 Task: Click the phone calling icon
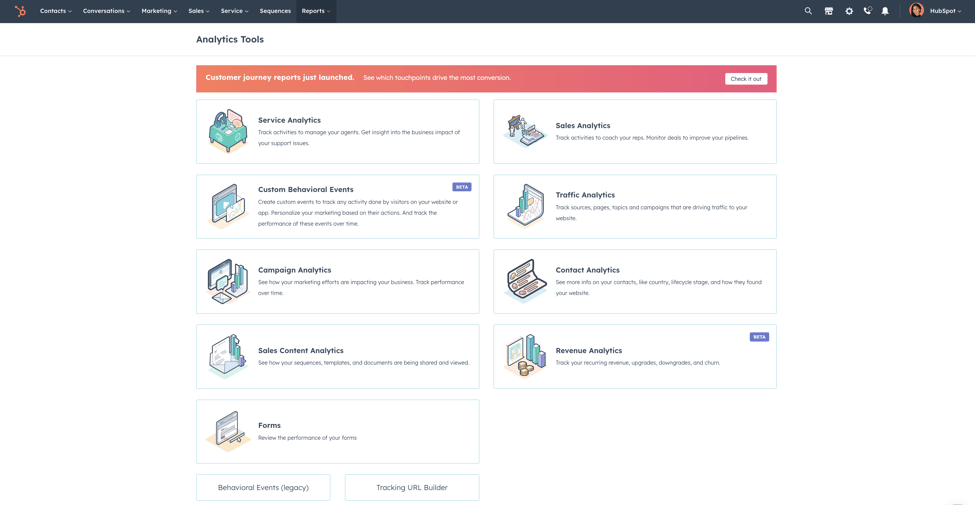867,11
